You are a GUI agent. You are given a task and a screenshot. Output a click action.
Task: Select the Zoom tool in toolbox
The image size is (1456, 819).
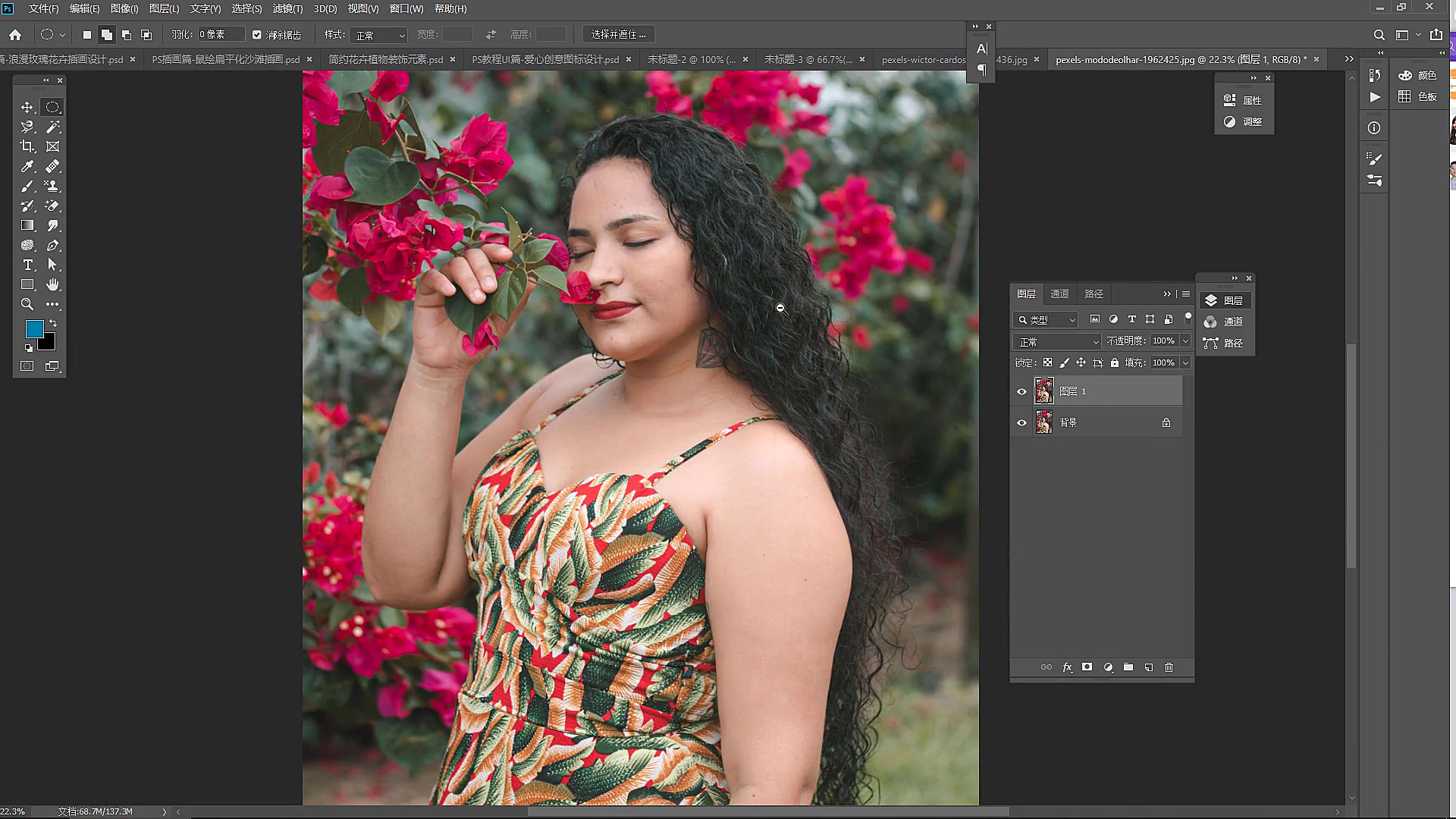tap(27, 304)
